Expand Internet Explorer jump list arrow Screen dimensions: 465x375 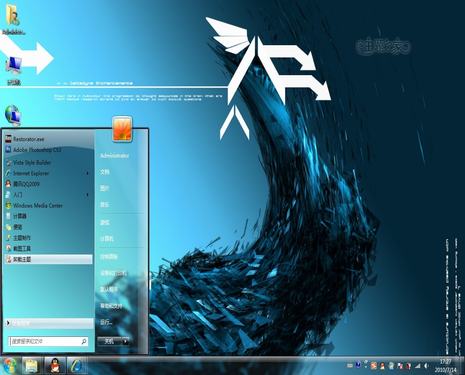[88, 173]
